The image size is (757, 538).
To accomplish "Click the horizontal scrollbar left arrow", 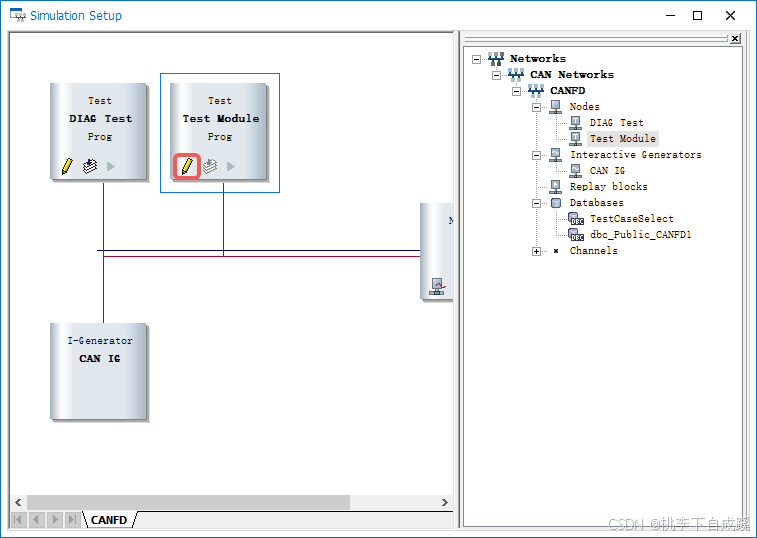I will coord(18,502).
